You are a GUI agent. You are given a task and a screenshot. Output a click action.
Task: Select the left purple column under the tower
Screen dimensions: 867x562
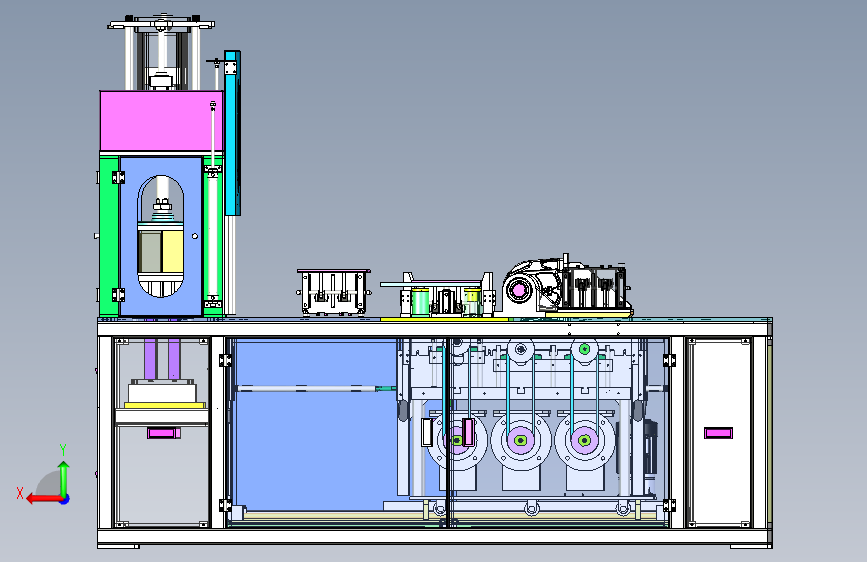[150, 359]
